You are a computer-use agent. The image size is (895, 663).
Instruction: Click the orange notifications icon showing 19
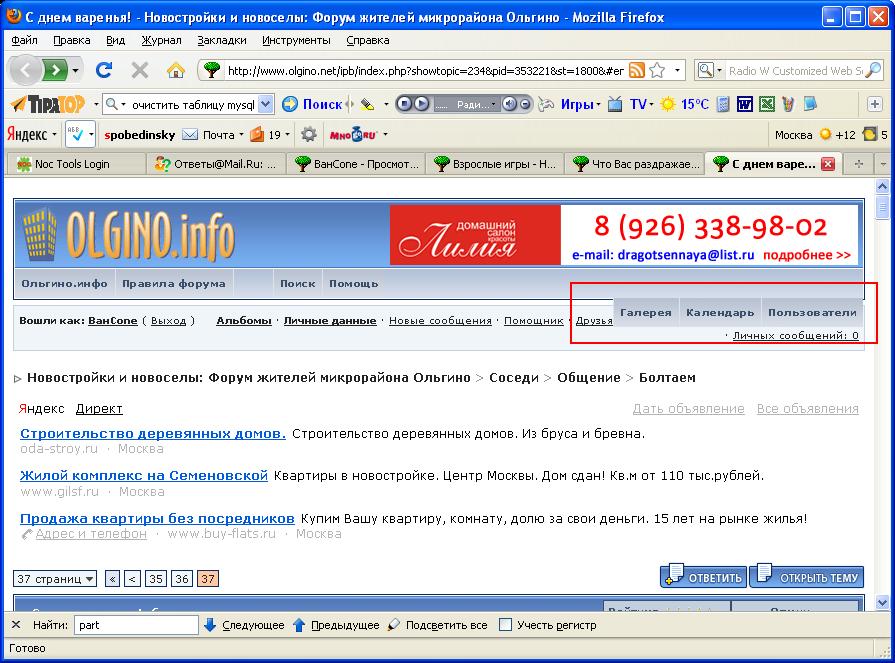pos(257,135)
